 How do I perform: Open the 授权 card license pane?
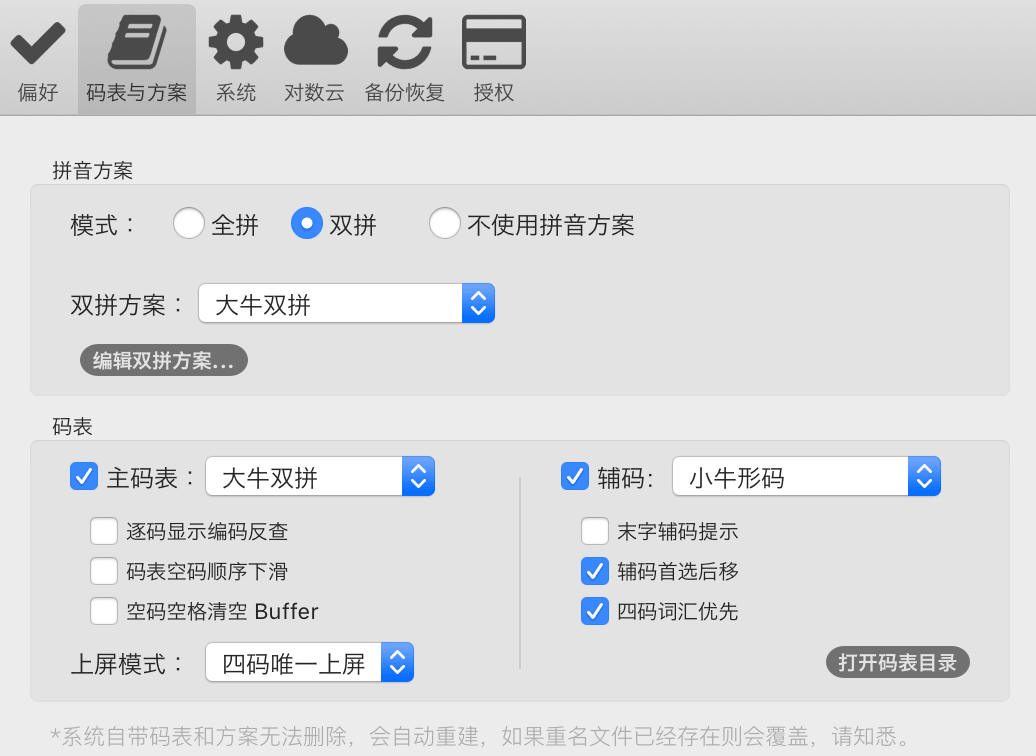pos(494,59)
